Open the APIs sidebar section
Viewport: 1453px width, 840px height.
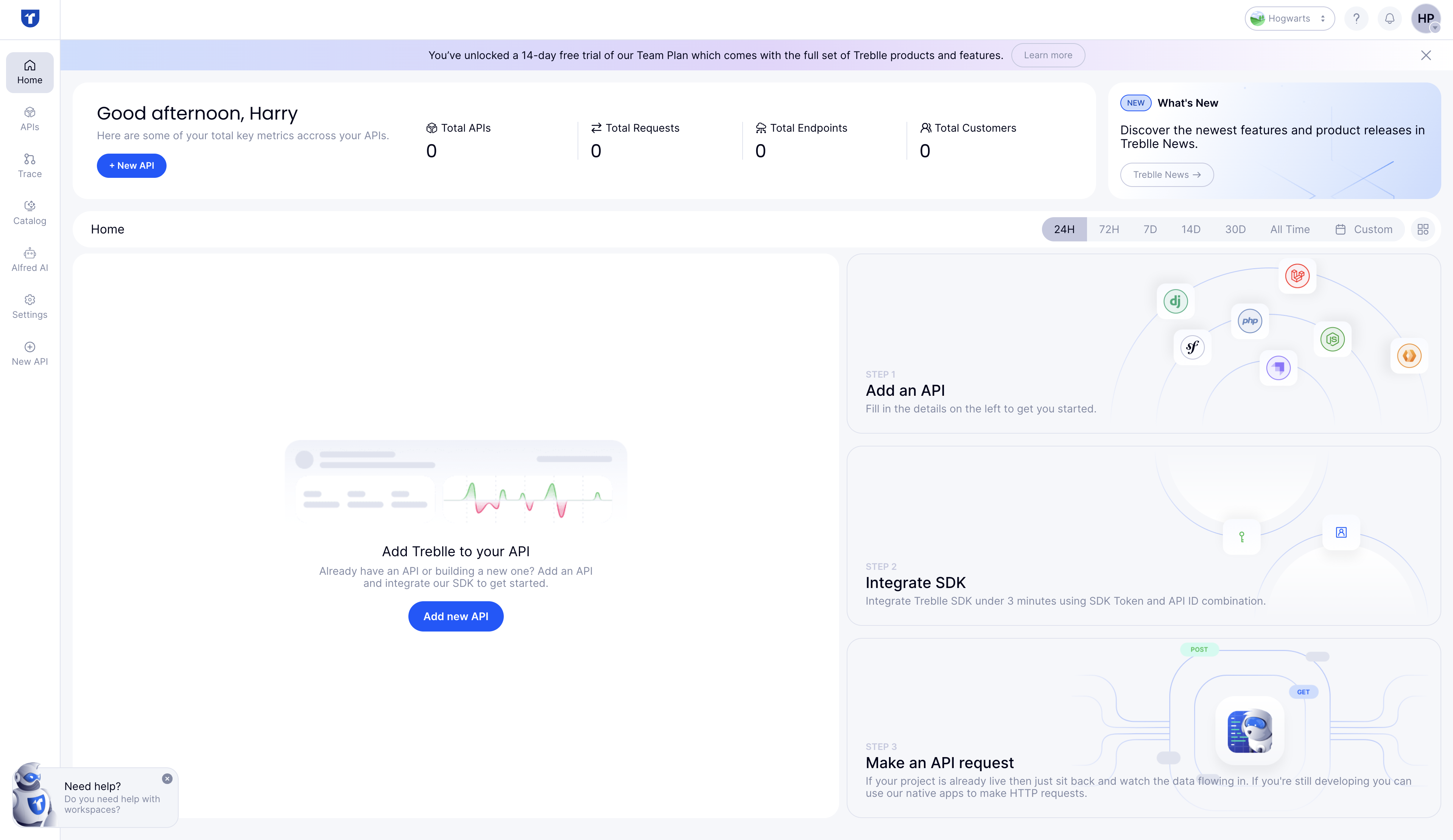pyautogui.click(x=30, y=119)
